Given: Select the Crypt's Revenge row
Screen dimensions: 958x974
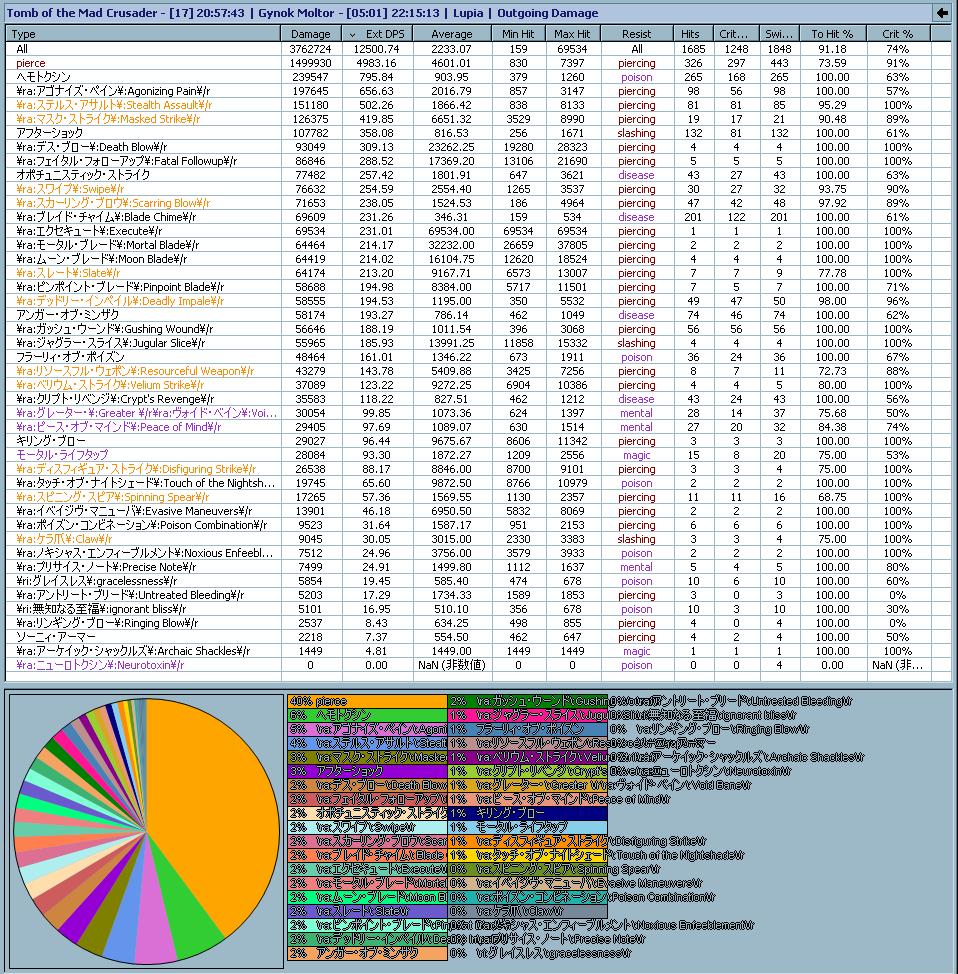Looking at the screenshot, I should point(478,399).
